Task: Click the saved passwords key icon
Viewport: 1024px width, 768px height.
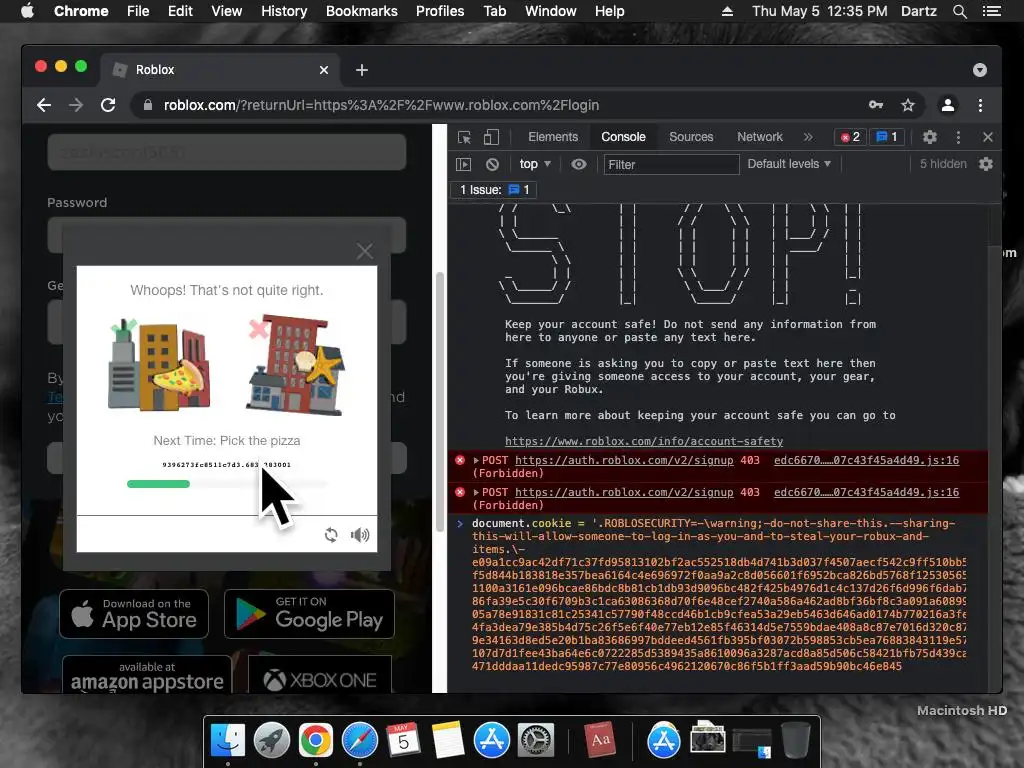Action: tap(876, 105)
